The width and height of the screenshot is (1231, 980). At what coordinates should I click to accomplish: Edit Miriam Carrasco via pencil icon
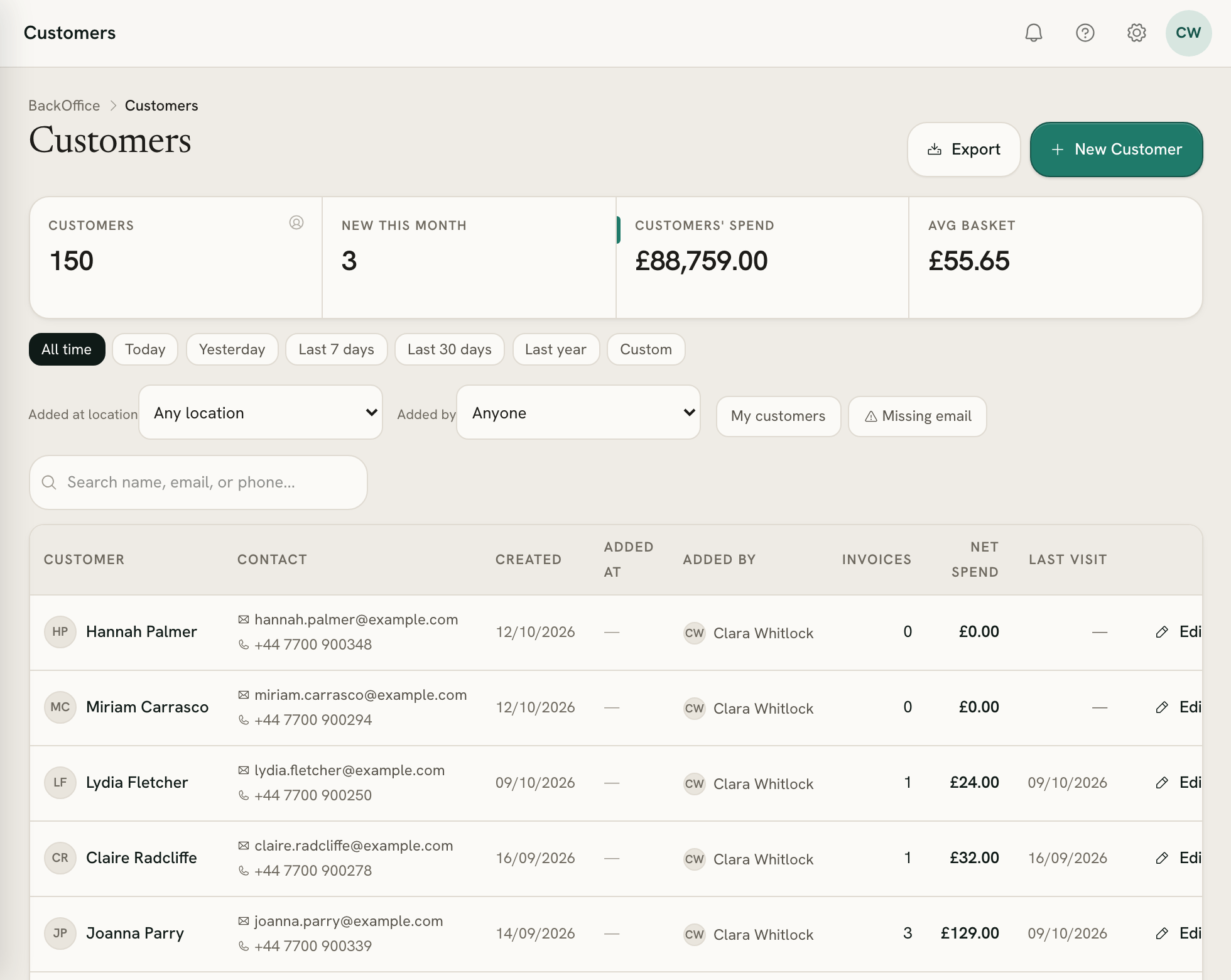(x=1163, y=707)
